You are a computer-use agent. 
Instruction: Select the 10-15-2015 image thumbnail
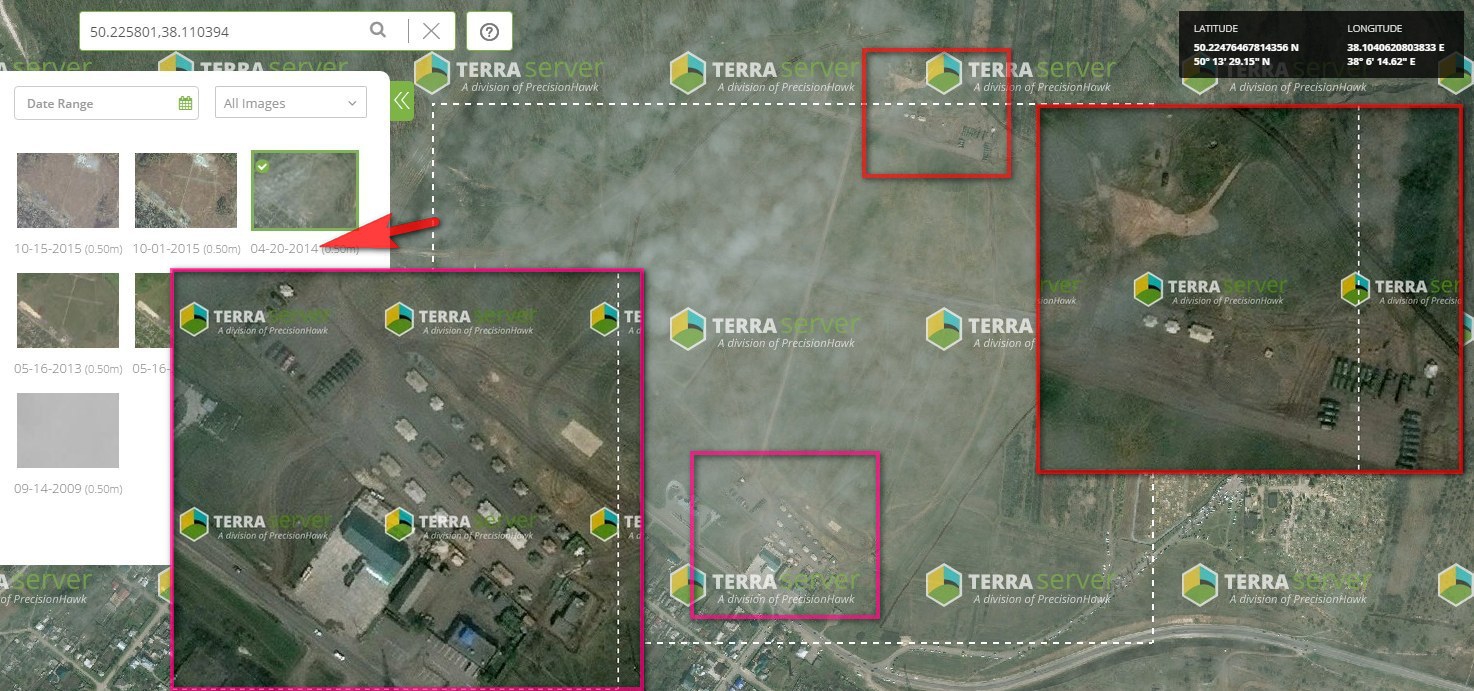[67, 190]
